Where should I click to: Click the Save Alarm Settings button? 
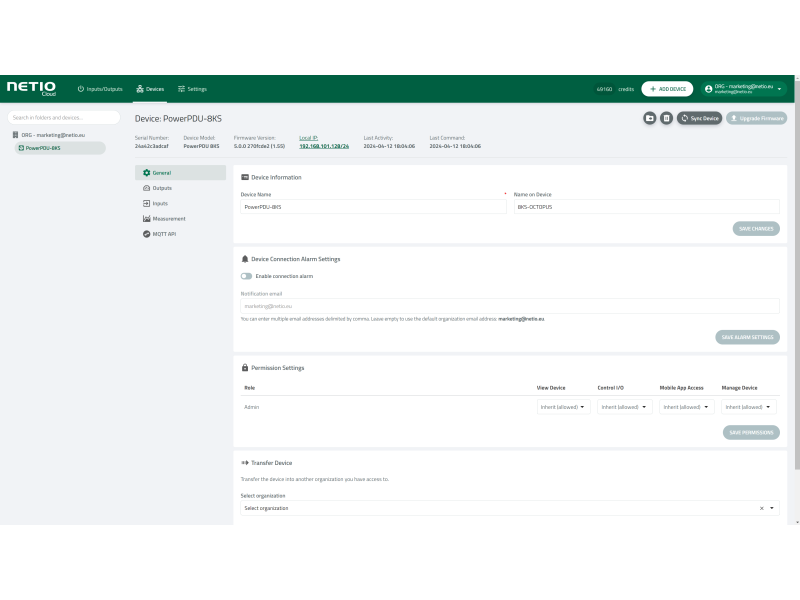[x=747, y=337]
